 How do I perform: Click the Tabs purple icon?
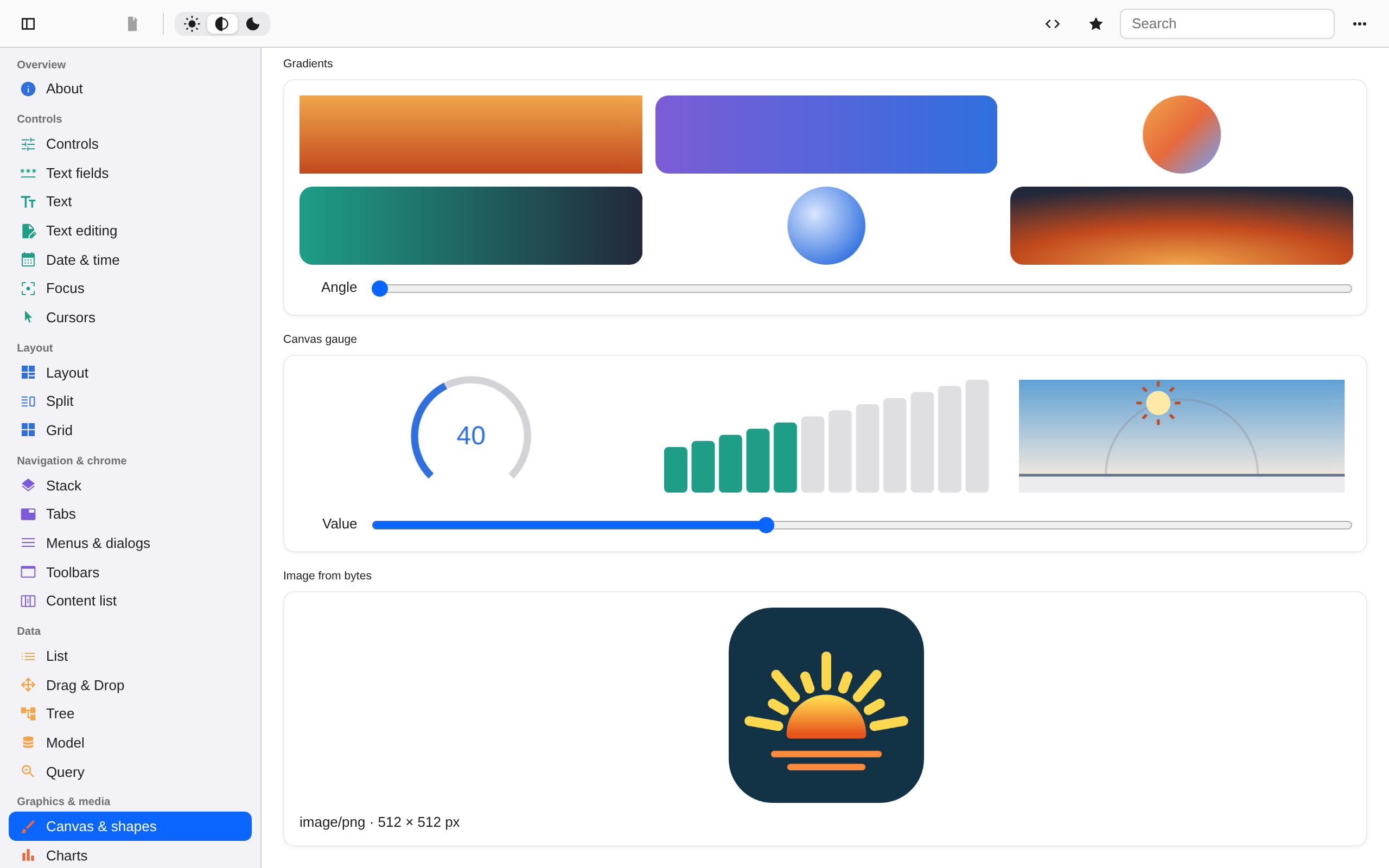(x=28, y=514)
